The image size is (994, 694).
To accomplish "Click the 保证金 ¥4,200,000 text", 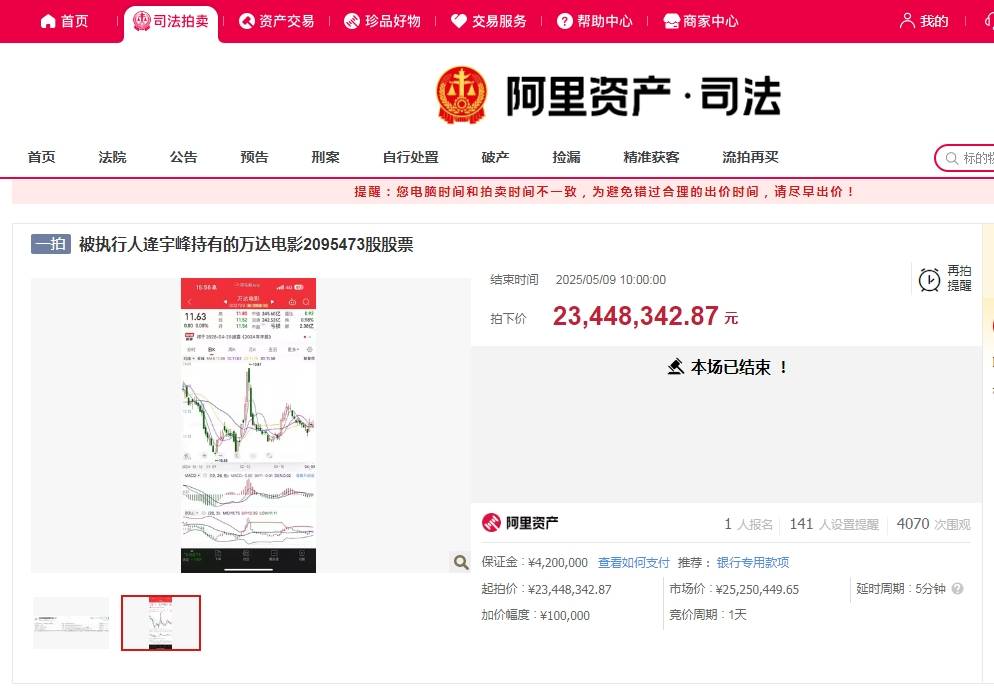I will coord(534,563).
